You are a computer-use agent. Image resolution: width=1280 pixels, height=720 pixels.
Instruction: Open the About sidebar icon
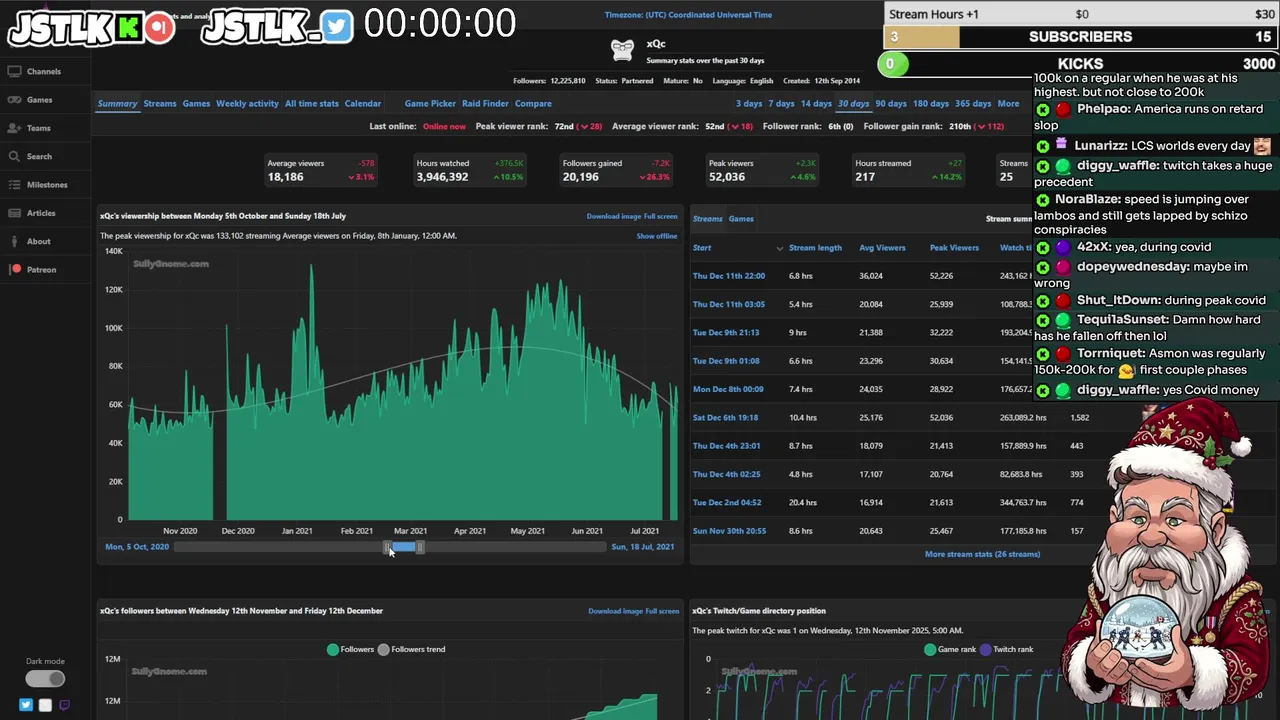(14, 241)
